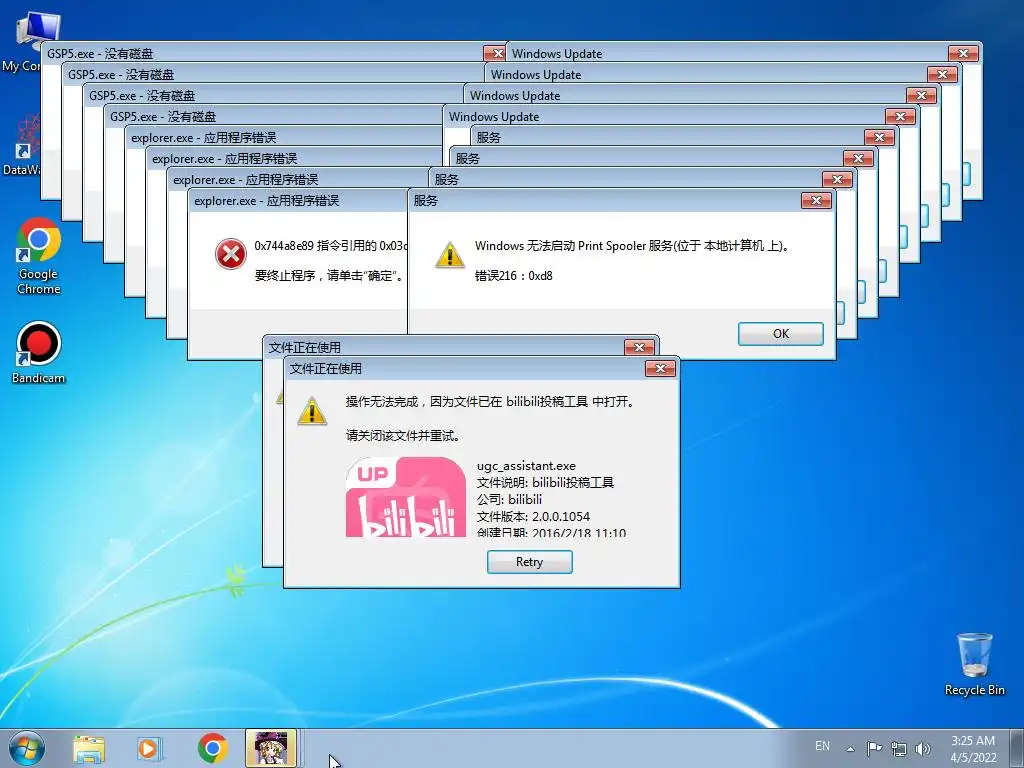
Task: Click the frontmost GSP5.exe dialog title bar
Action: point(274,117)
